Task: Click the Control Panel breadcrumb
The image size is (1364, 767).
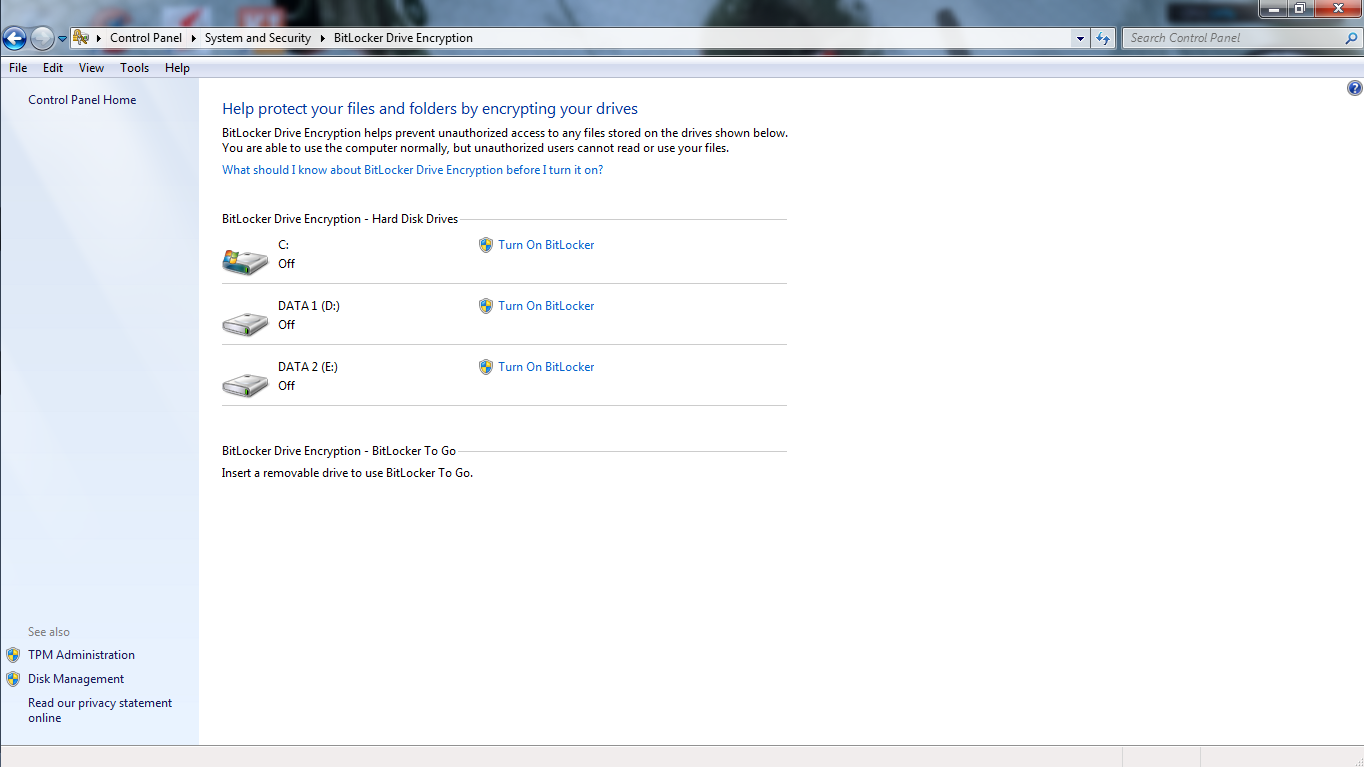Action: pos(146,38)
